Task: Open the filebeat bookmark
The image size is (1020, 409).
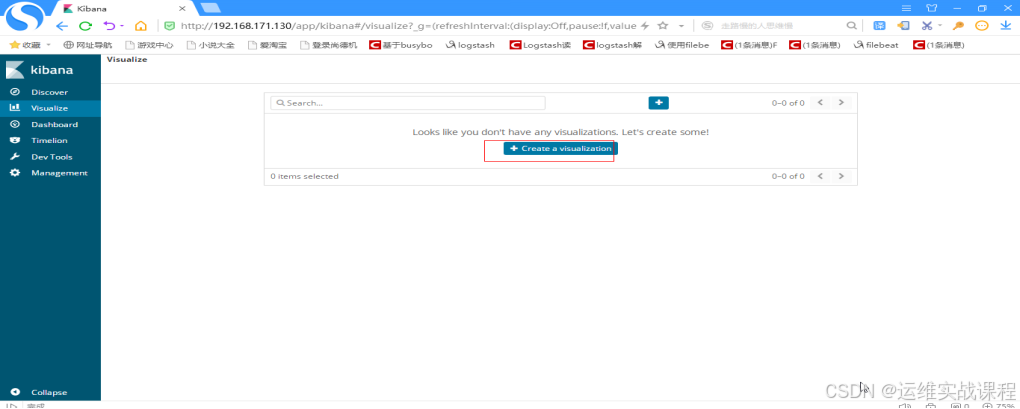Action: [x=876, y=45]
